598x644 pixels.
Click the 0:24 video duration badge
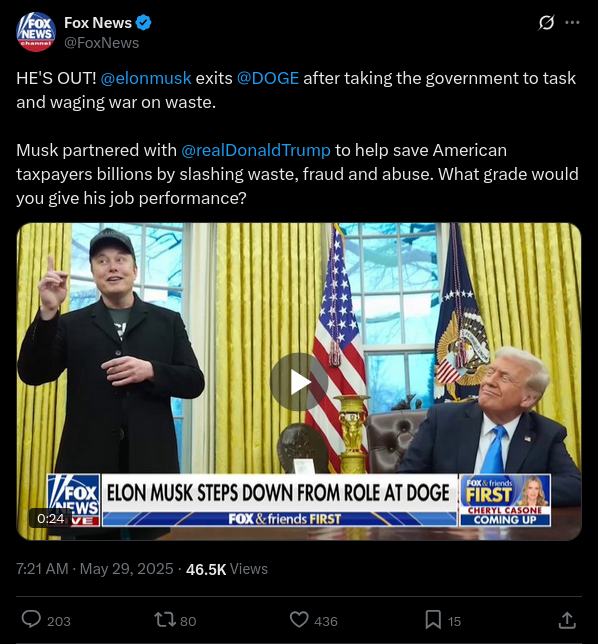[50, 518]
